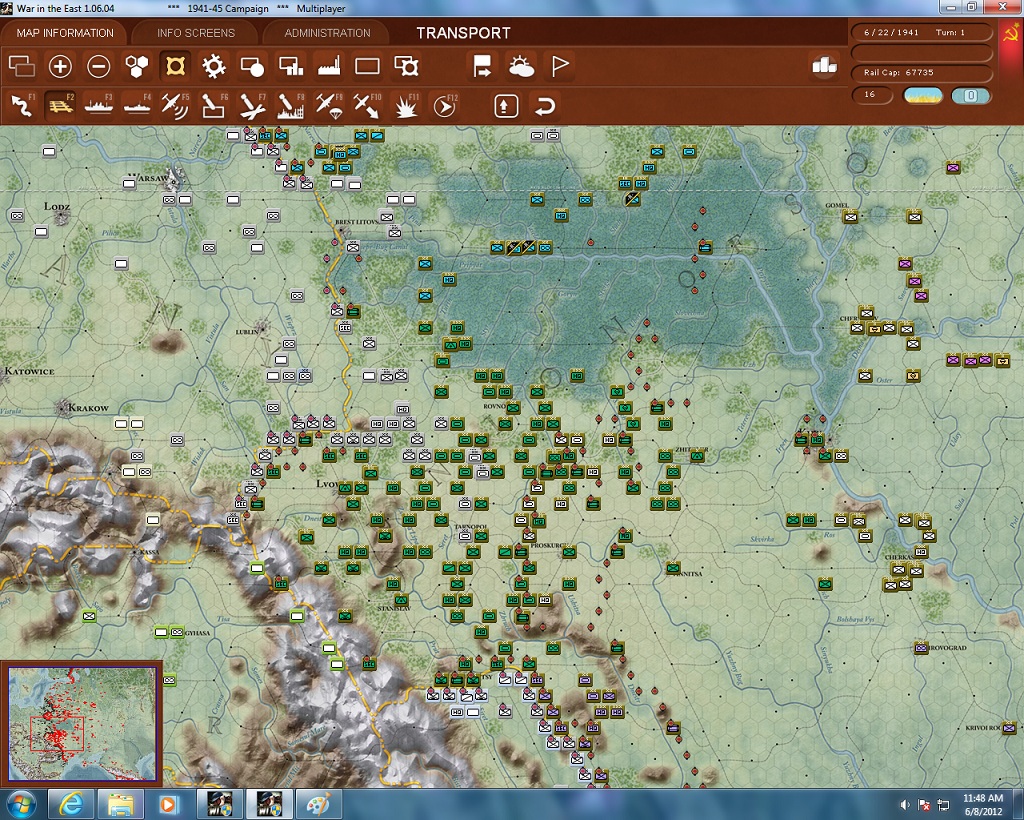Click the blue '0' indicator pill
The height and width of the screenshot is (820, 1024).
point(970,95)
